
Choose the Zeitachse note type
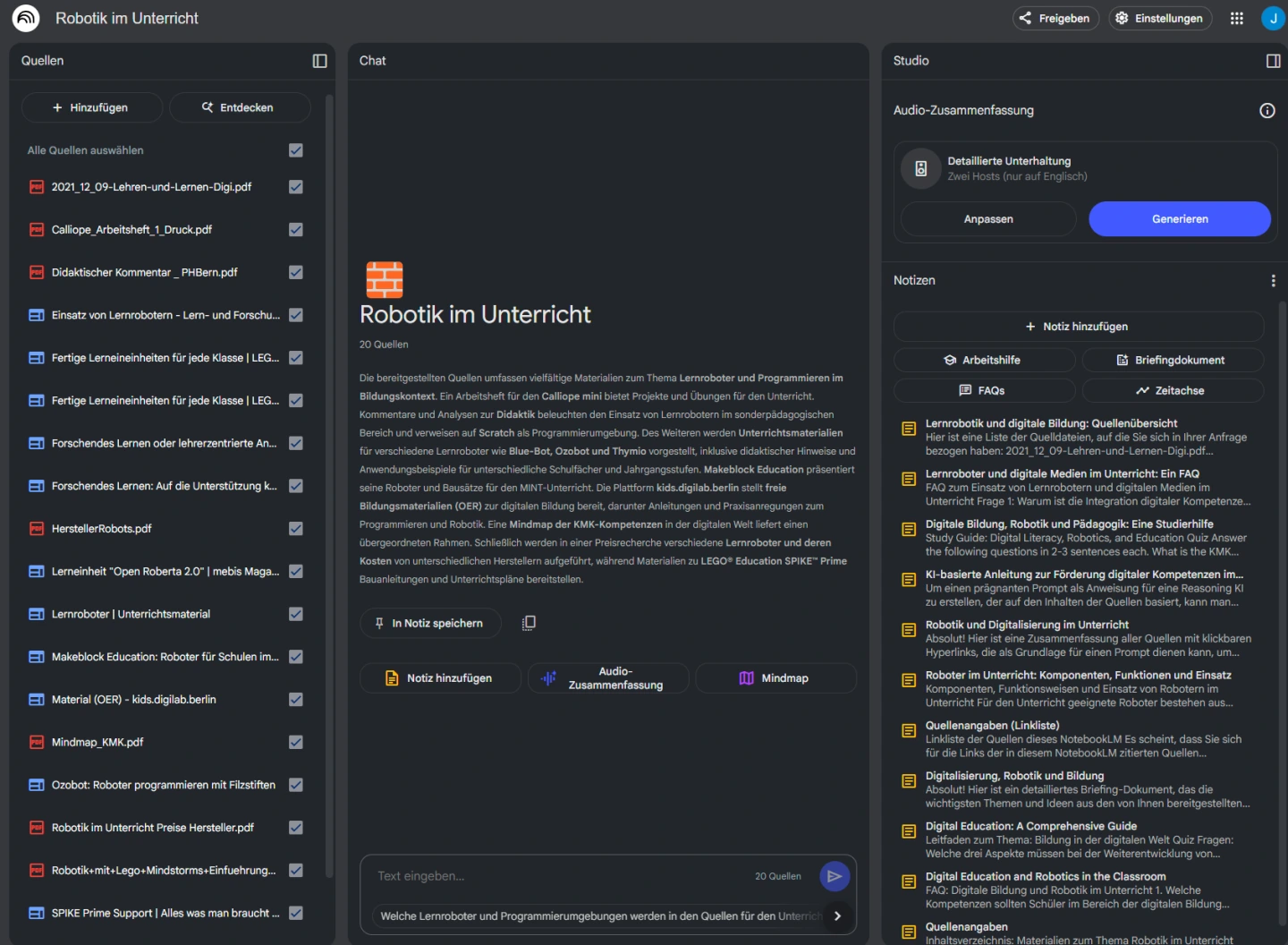click(x=1172, y=390)
